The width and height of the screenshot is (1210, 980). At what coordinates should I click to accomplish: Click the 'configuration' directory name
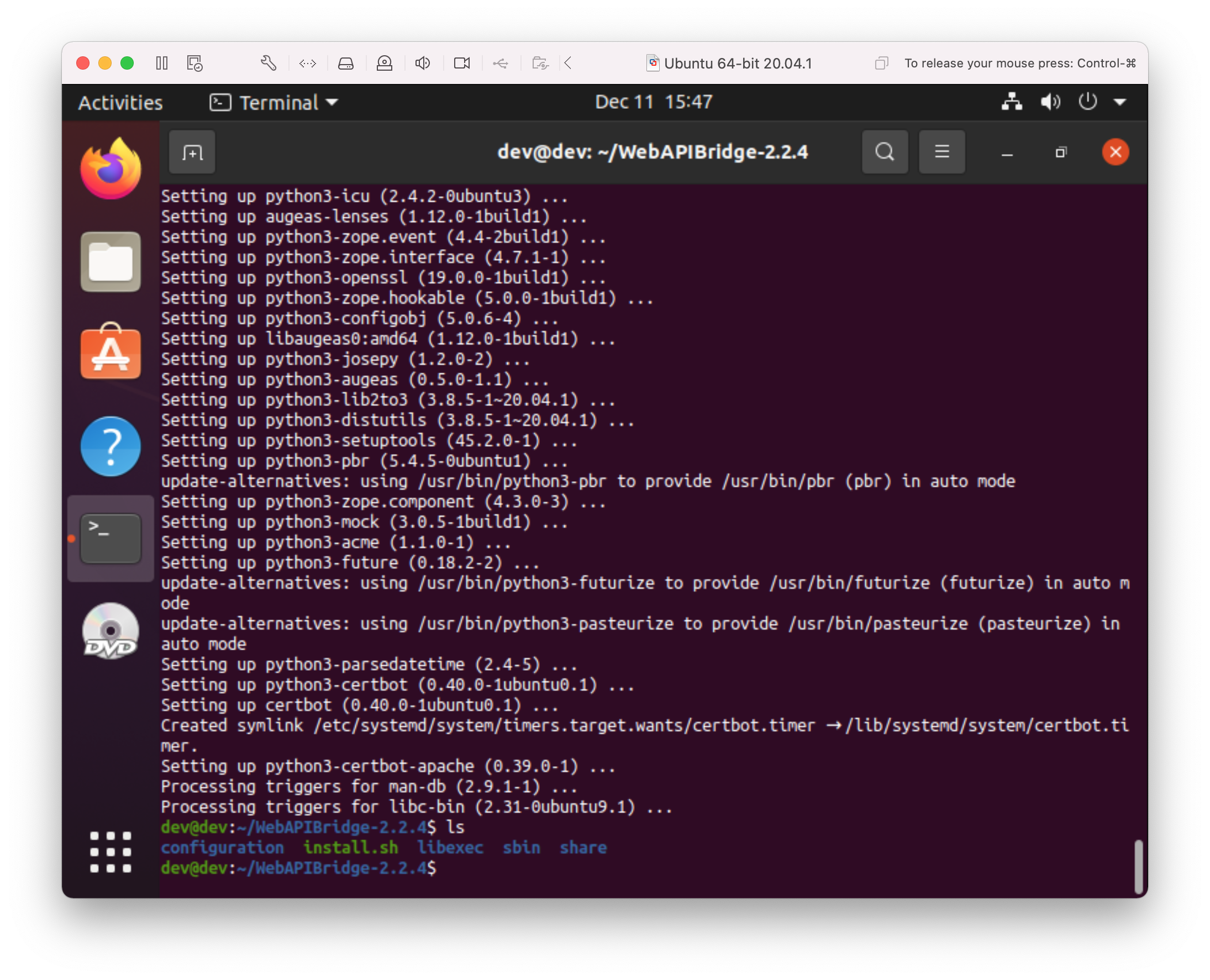click(223, 847)
